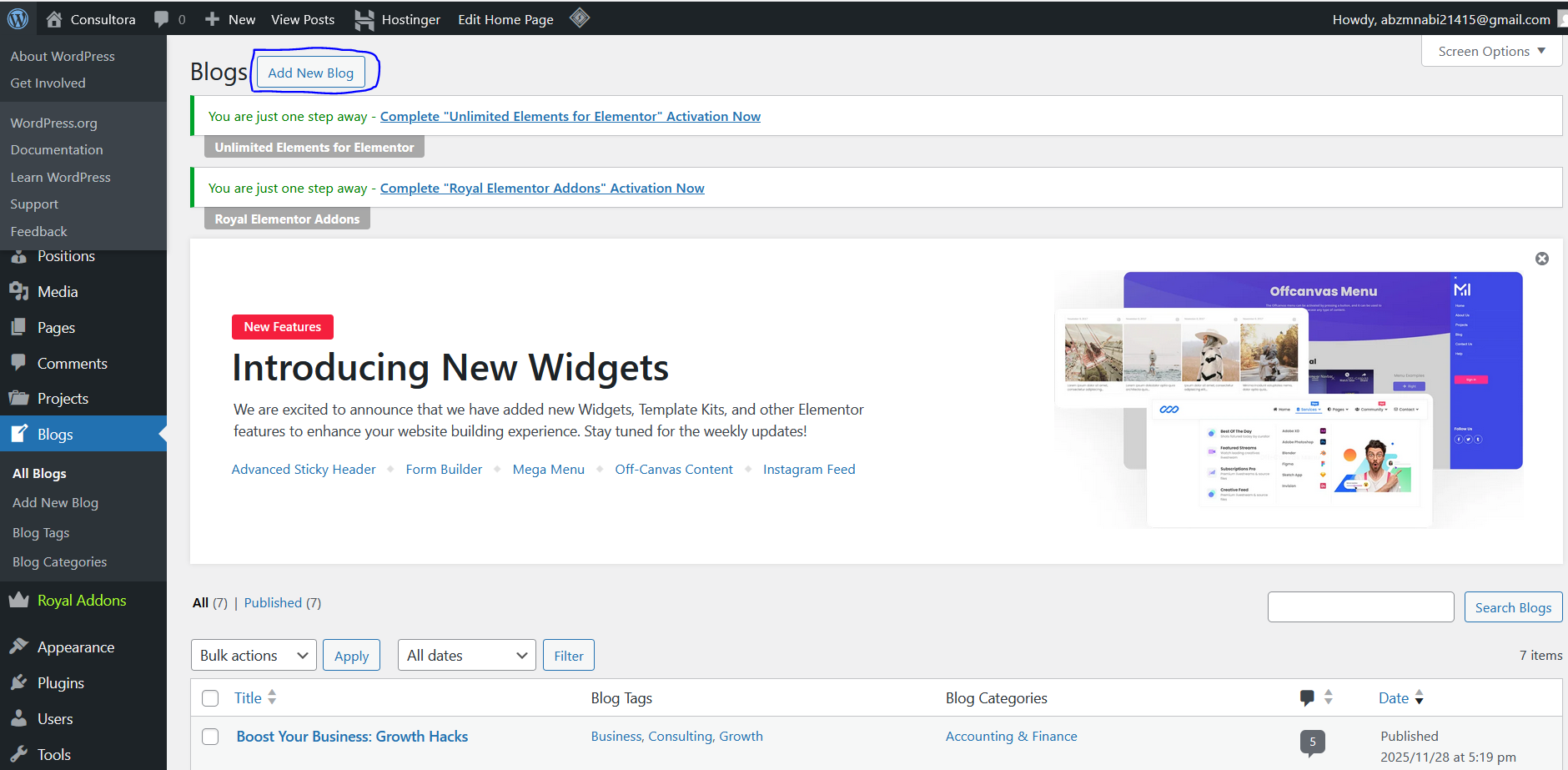Click the Blogs pin icon in the sidebar
Image resolution: width=1568 pixels, height=770 pixels.
pos(20,433)
